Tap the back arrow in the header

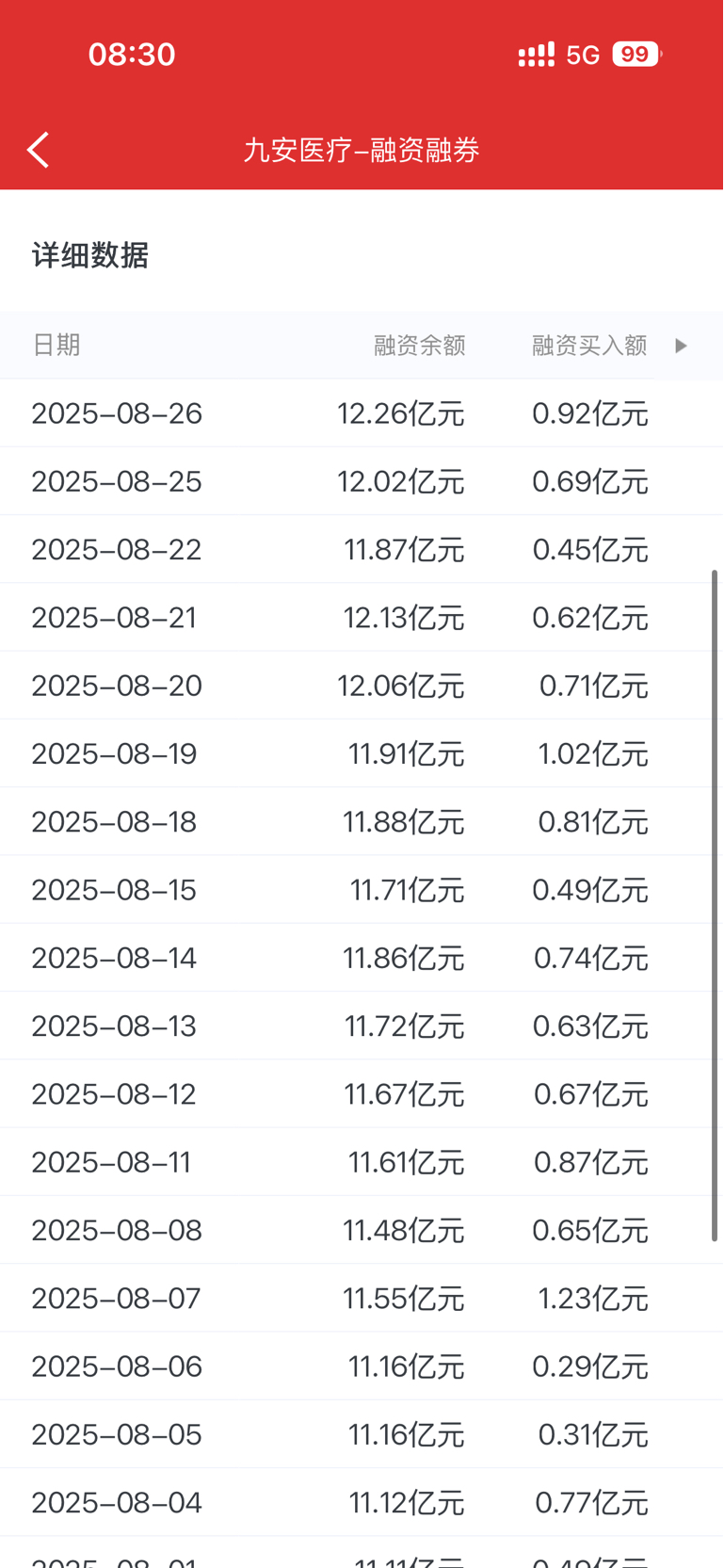38,150
